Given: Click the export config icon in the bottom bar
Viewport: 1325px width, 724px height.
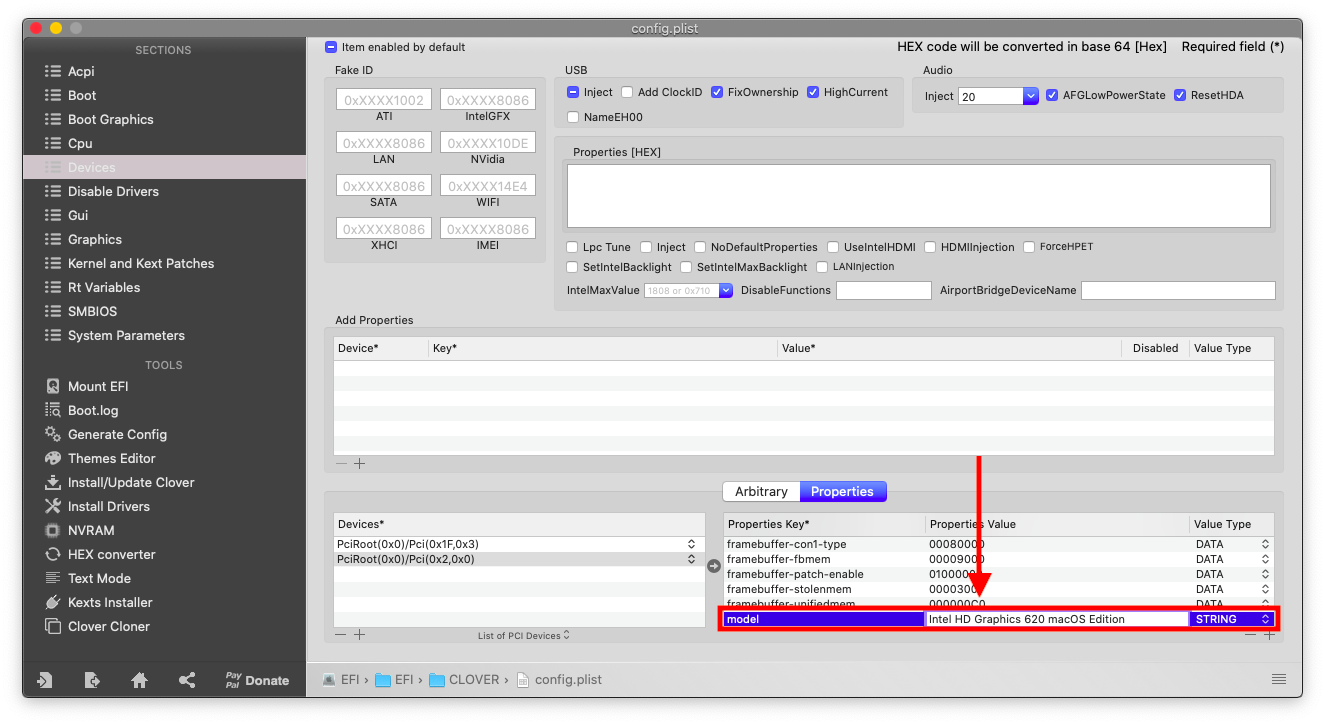Looking at the screenshot, I should 92,680.
